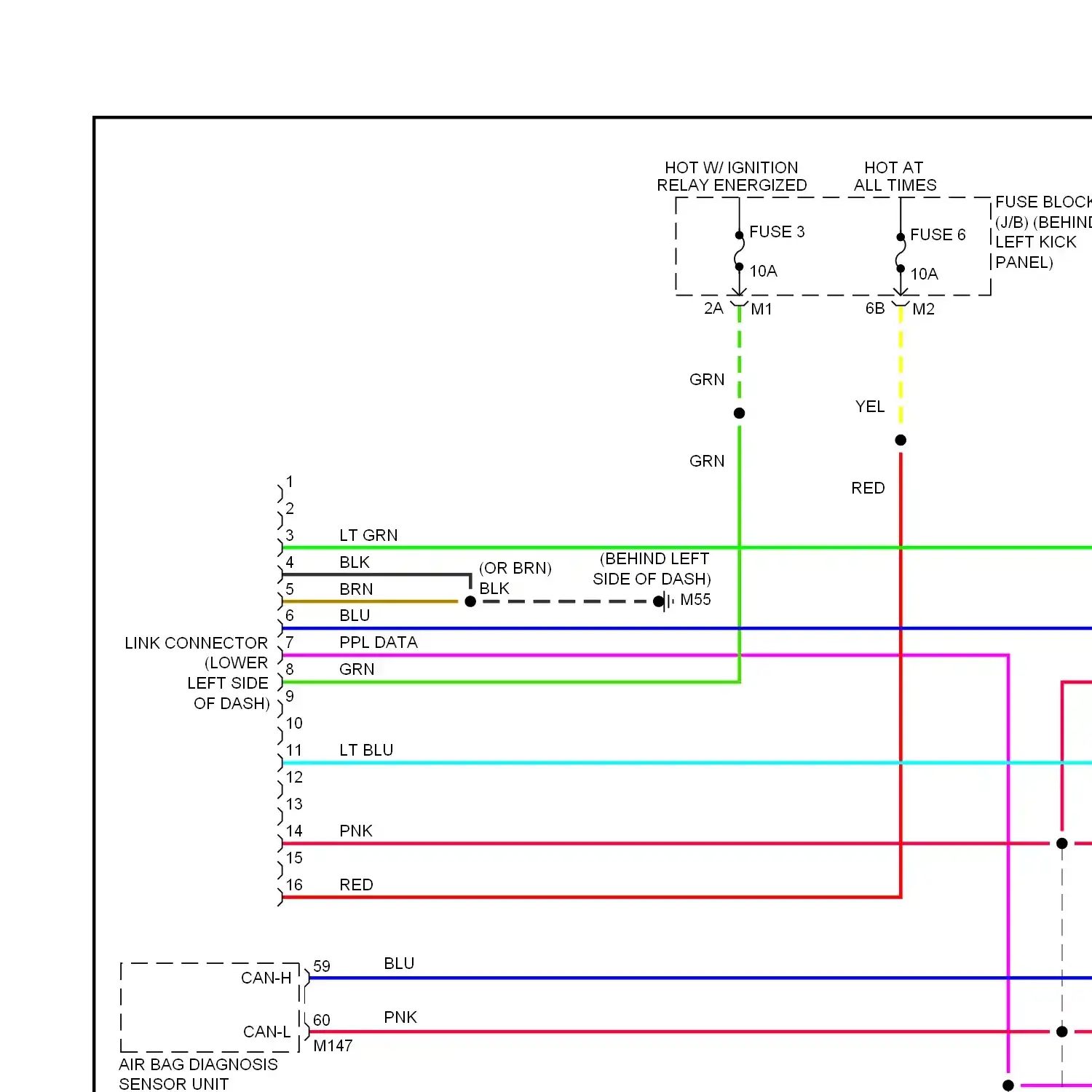
Task: Click the "PNK" label on CAN-L wire
Action: [x=400, y=1017]
